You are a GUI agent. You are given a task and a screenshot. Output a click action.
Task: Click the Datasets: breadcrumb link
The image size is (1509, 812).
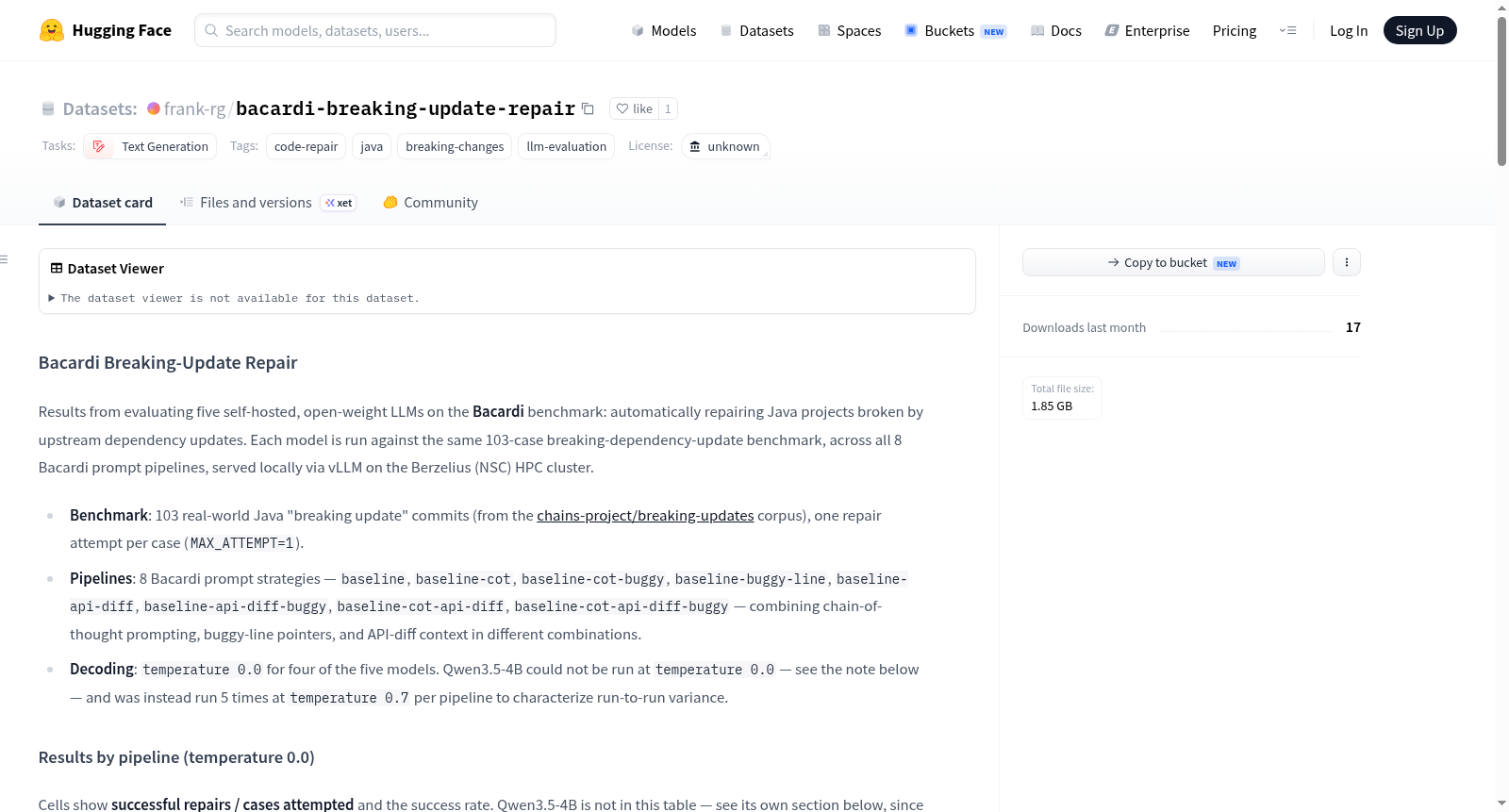point(100,108)
